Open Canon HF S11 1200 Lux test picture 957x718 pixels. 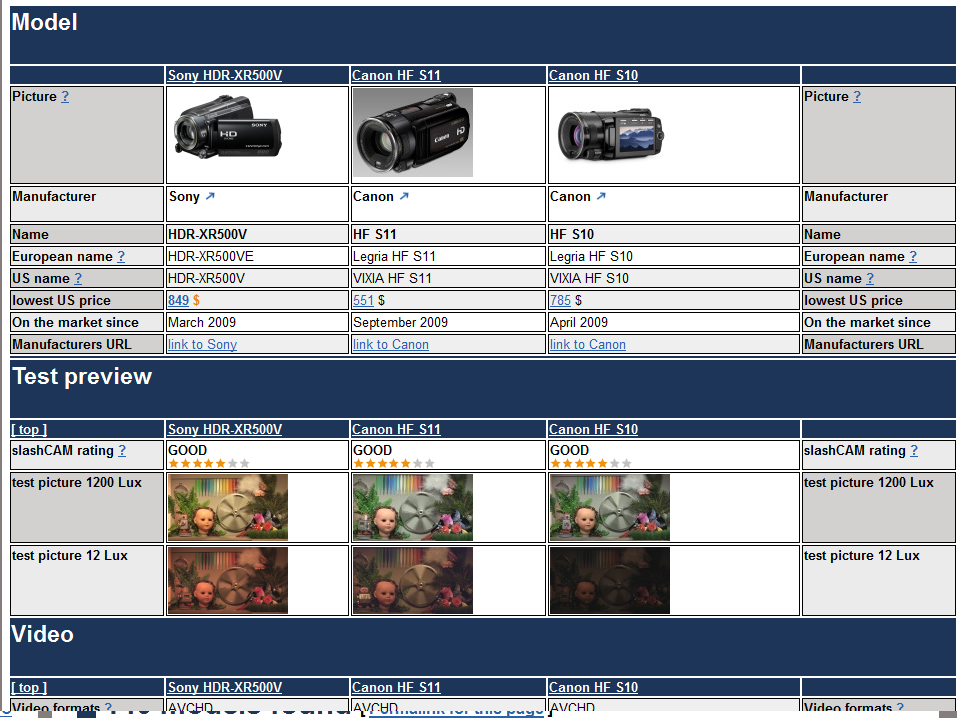413,507
